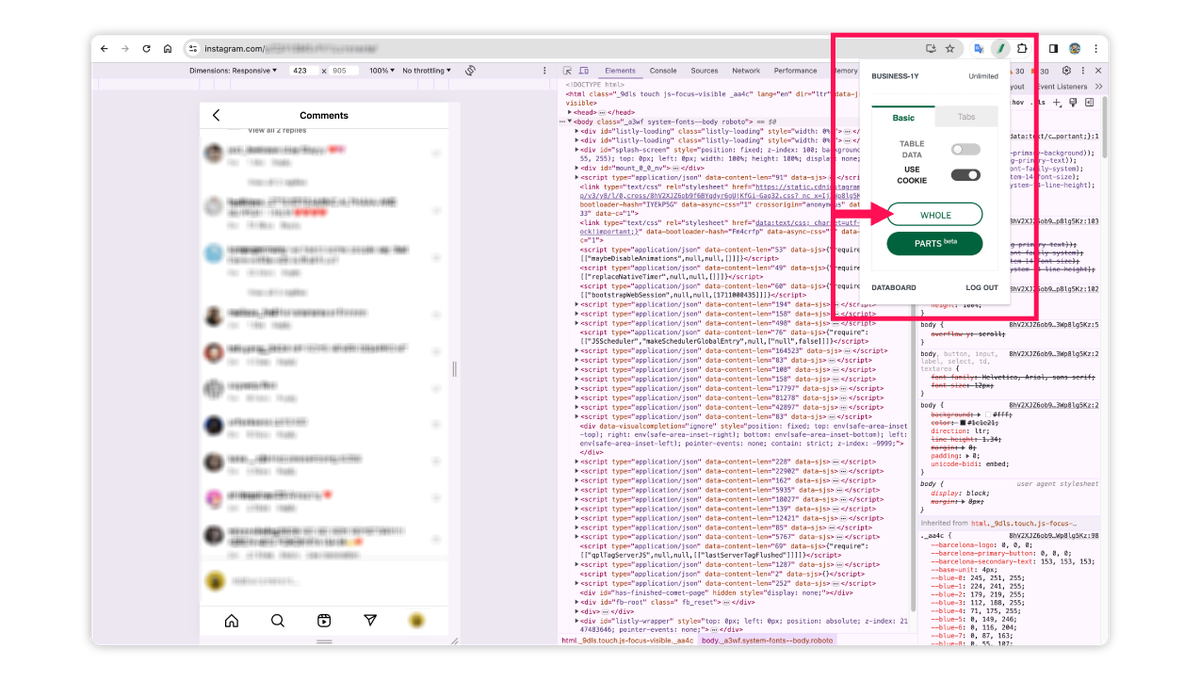Screen dimensions: 1200x681
Task: View site information icon in address bar
Action: coord(193,48)
